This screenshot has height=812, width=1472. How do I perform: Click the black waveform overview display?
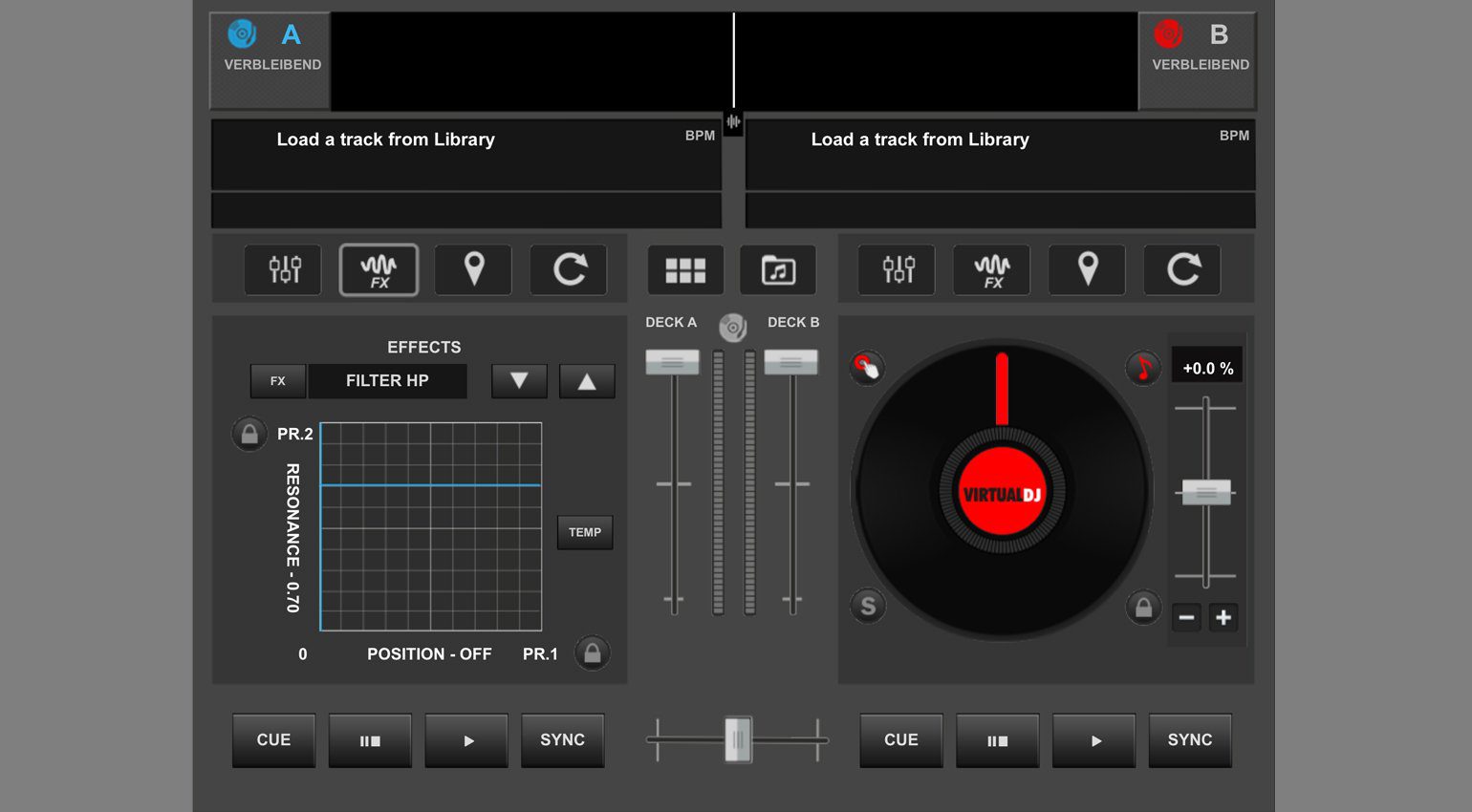tap(734, 61)
